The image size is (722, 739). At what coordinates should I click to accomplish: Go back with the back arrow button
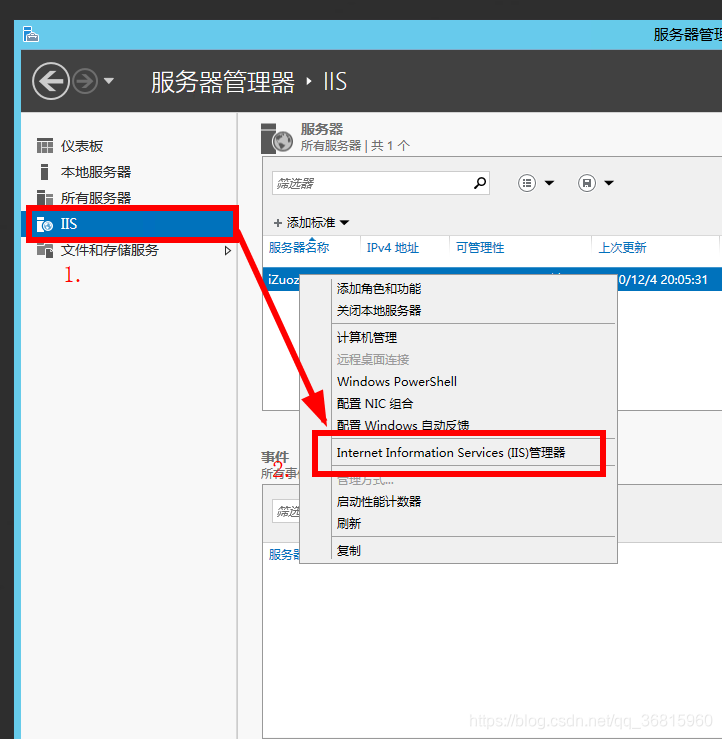50,81
